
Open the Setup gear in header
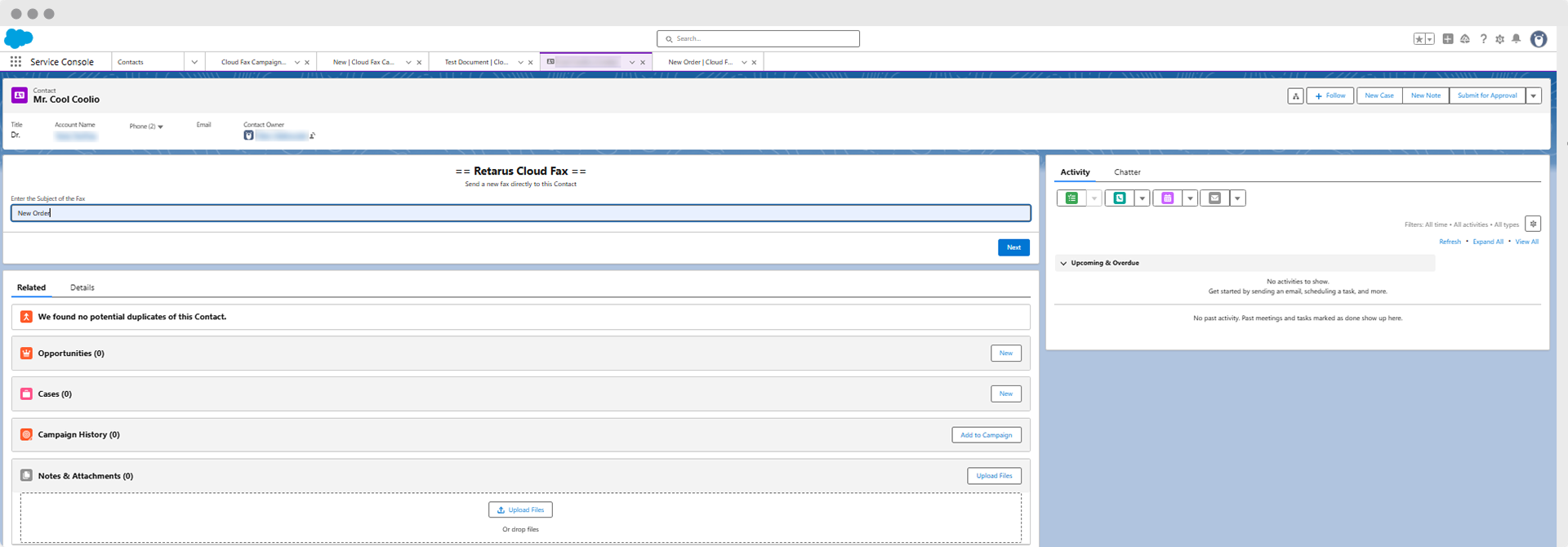pyautogui.click(x=1499, y=39)
